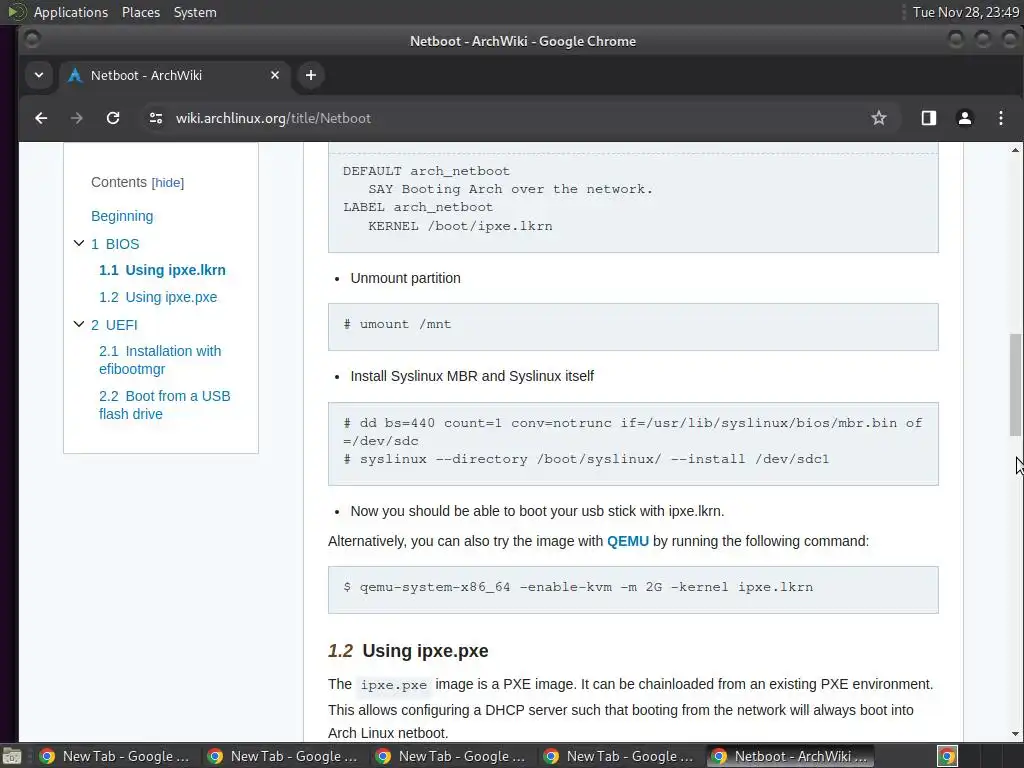Screen dimensions: 1024x768
Task: Click the scrollbar up arrow
Action: pos(1015,150)
